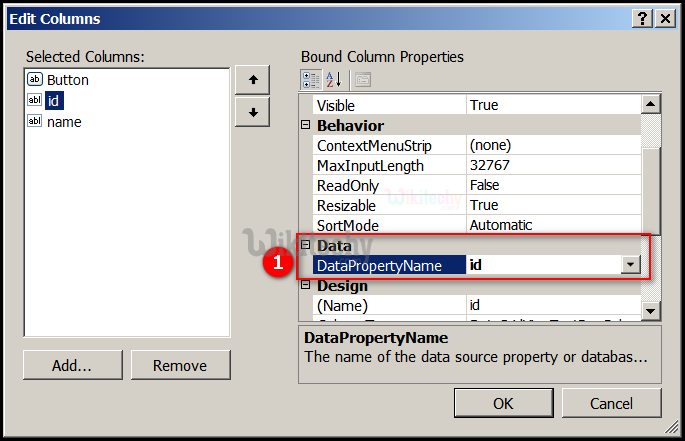Image resolution: width=685 pixels, height=441 pixels.
Task: Select the name column in list
Action: coord(64,122)
